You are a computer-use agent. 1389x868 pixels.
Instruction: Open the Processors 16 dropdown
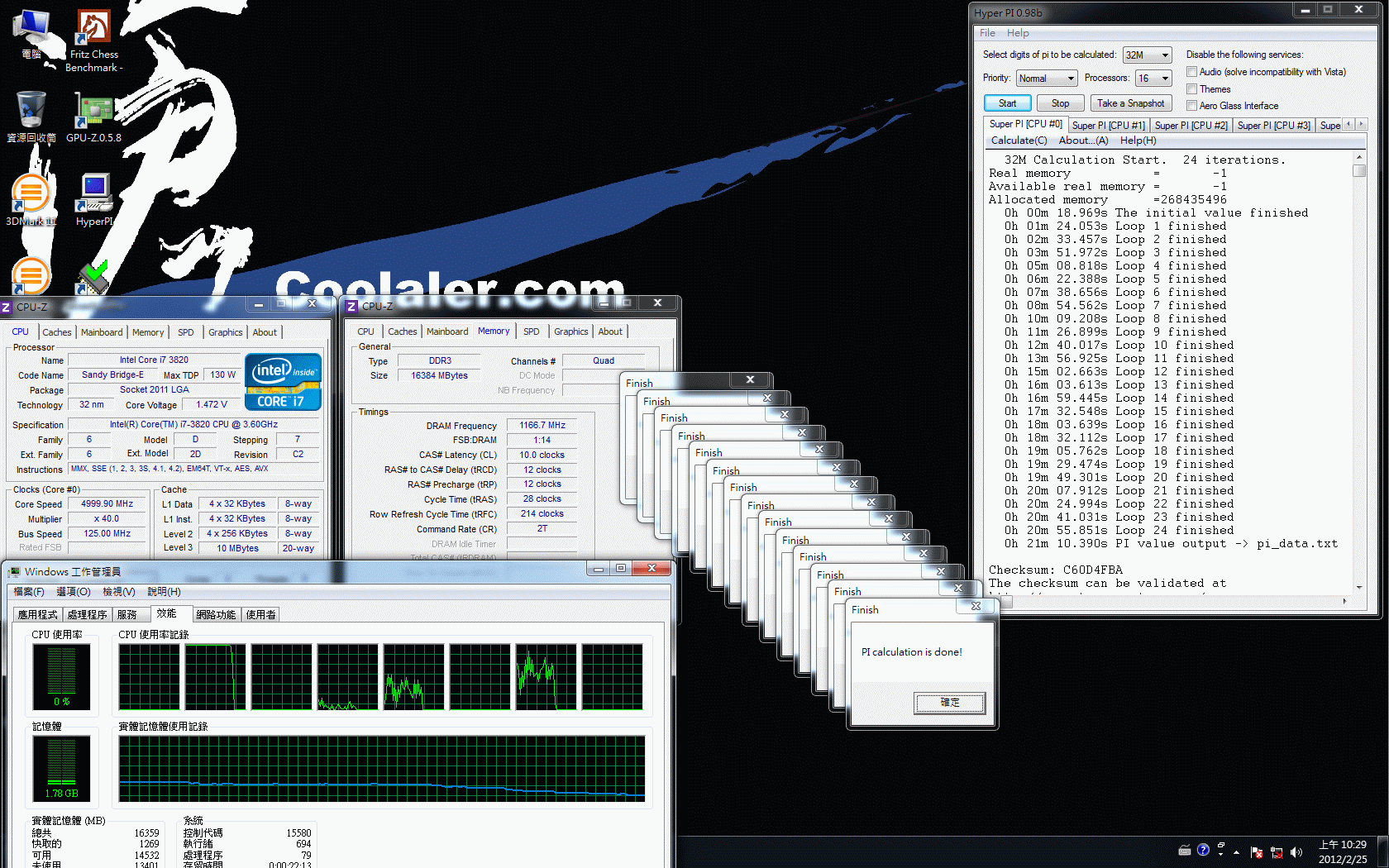[1153, 79]
